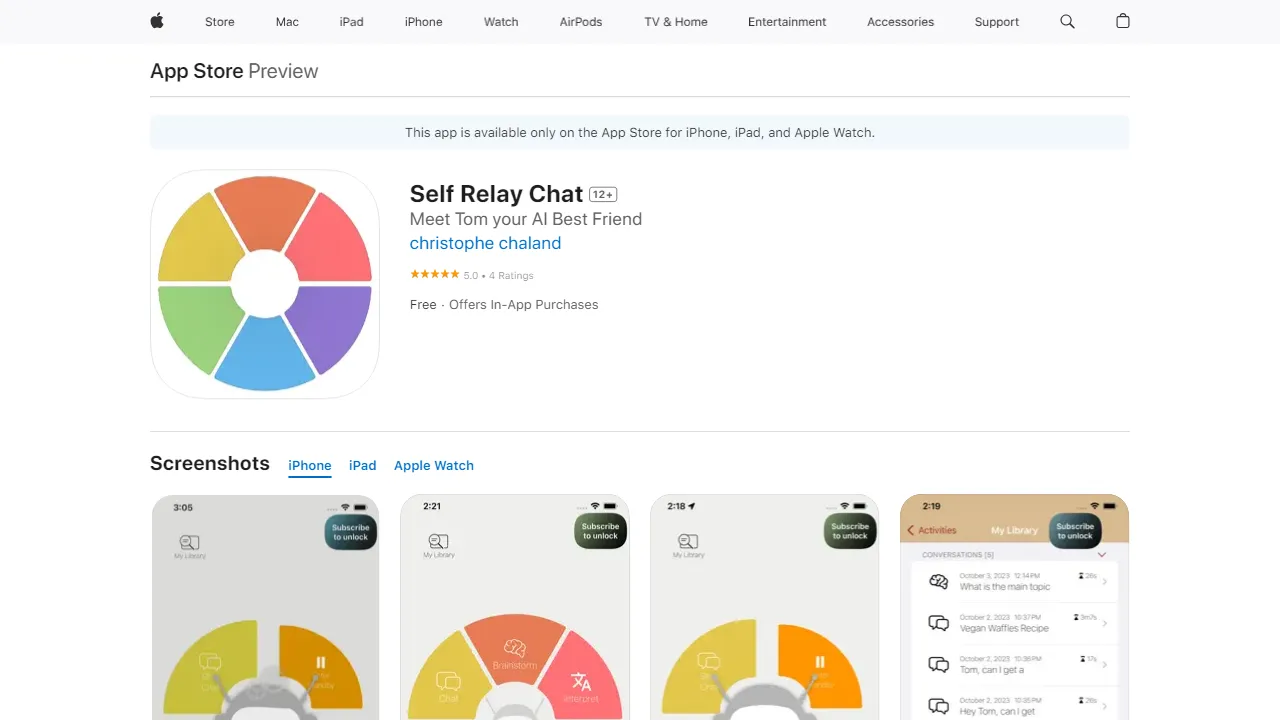Click "Vegan Waffles Recipe" conversation row

(x=1013, y=623)
